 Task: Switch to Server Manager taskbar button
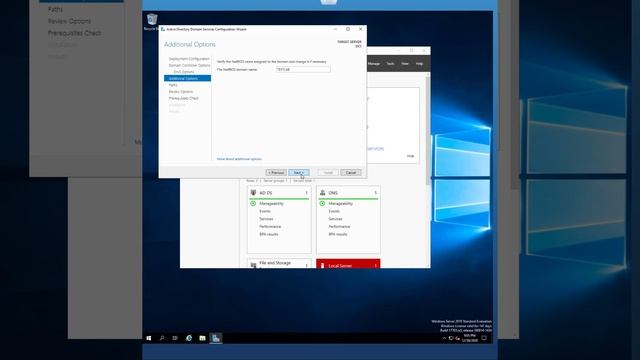[216, 338]
